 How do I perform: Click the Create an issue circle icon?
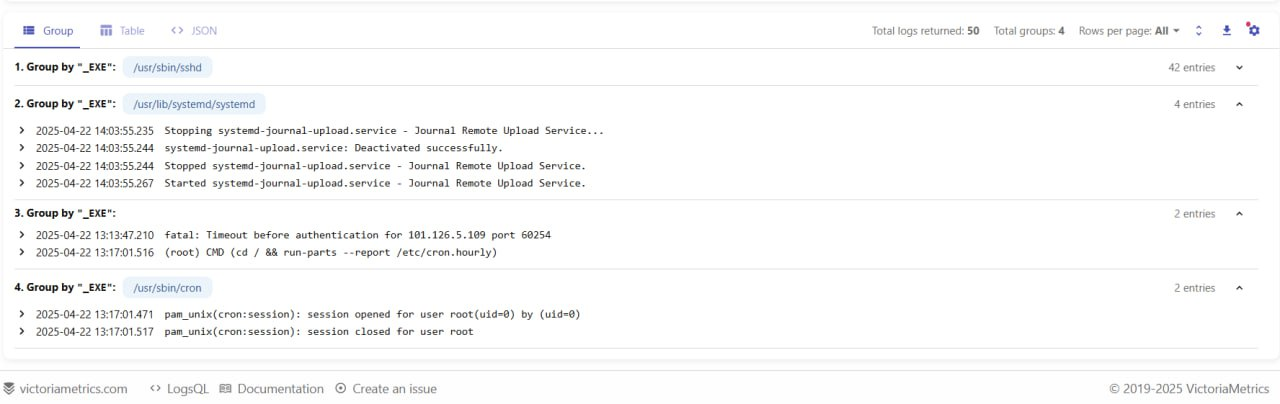tap(341, 389)
